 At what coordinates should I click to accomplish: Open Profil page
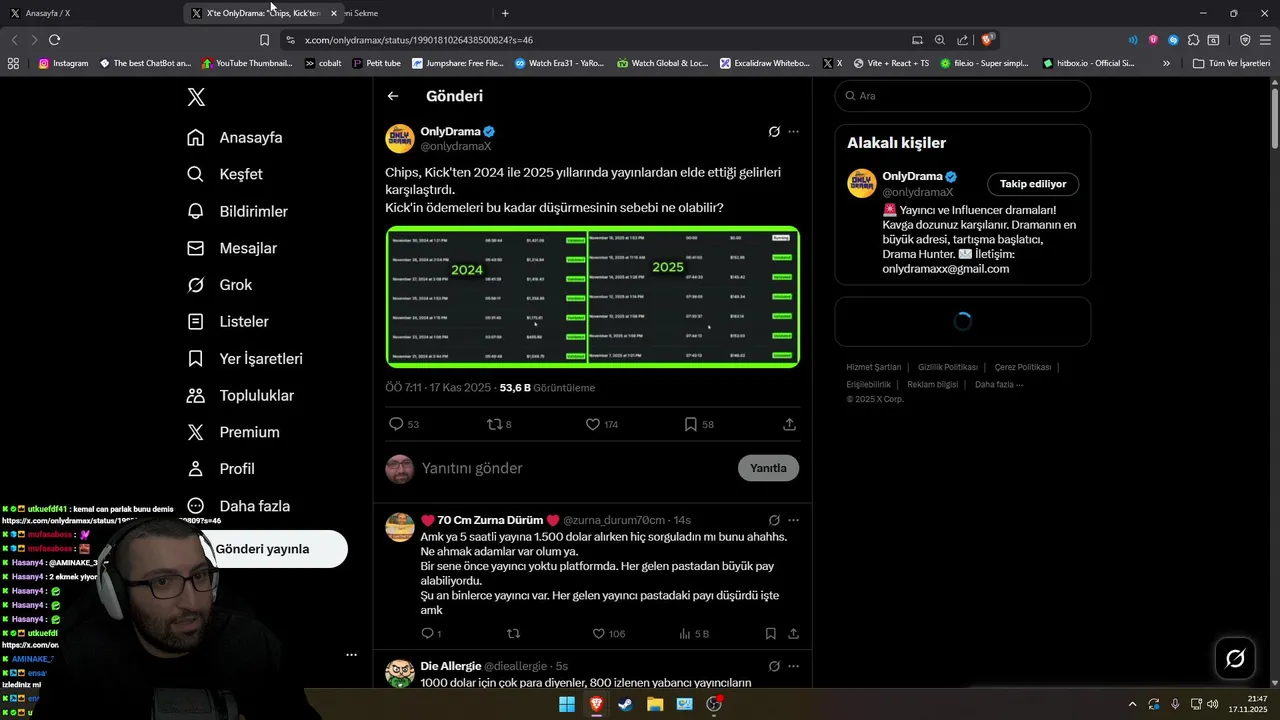point(221,469)
